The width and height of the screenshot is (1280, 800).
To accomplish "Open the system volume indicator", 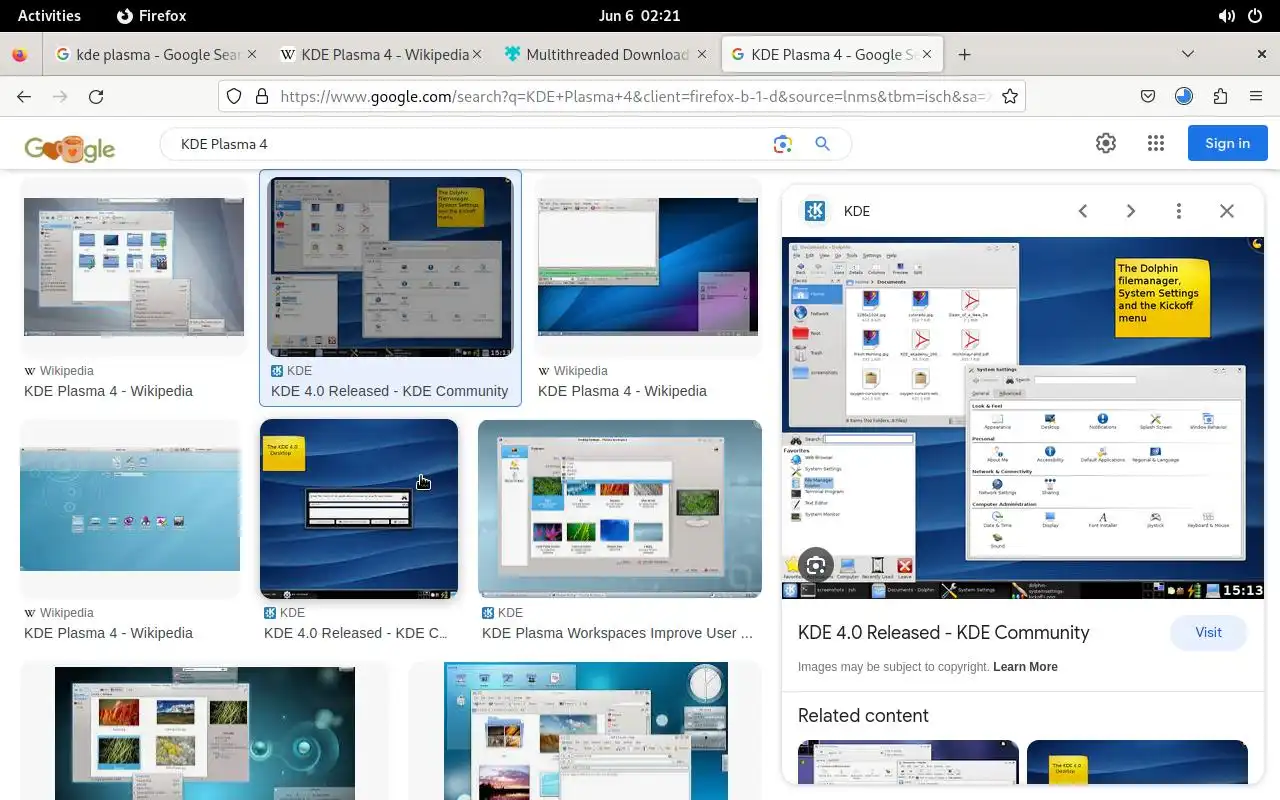I will click(1226, 16).
